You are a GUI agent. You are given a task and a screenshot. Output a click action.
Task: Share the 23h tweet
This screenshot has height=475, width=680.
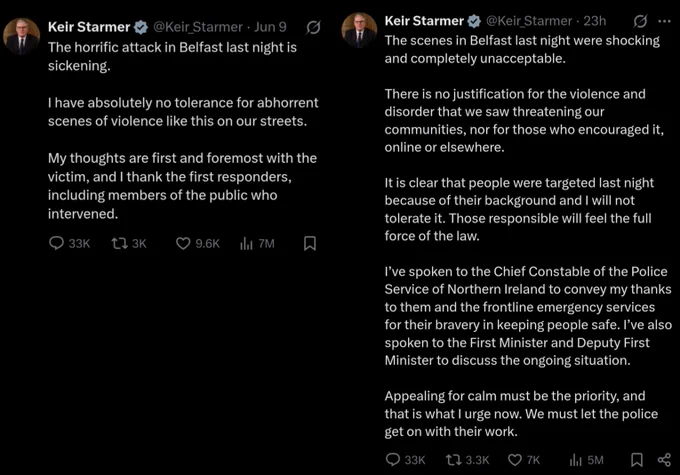coord(664,460)
